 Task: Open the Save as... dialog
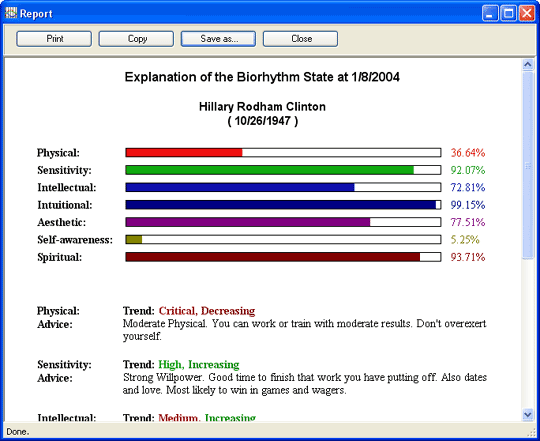coord(218,39)
